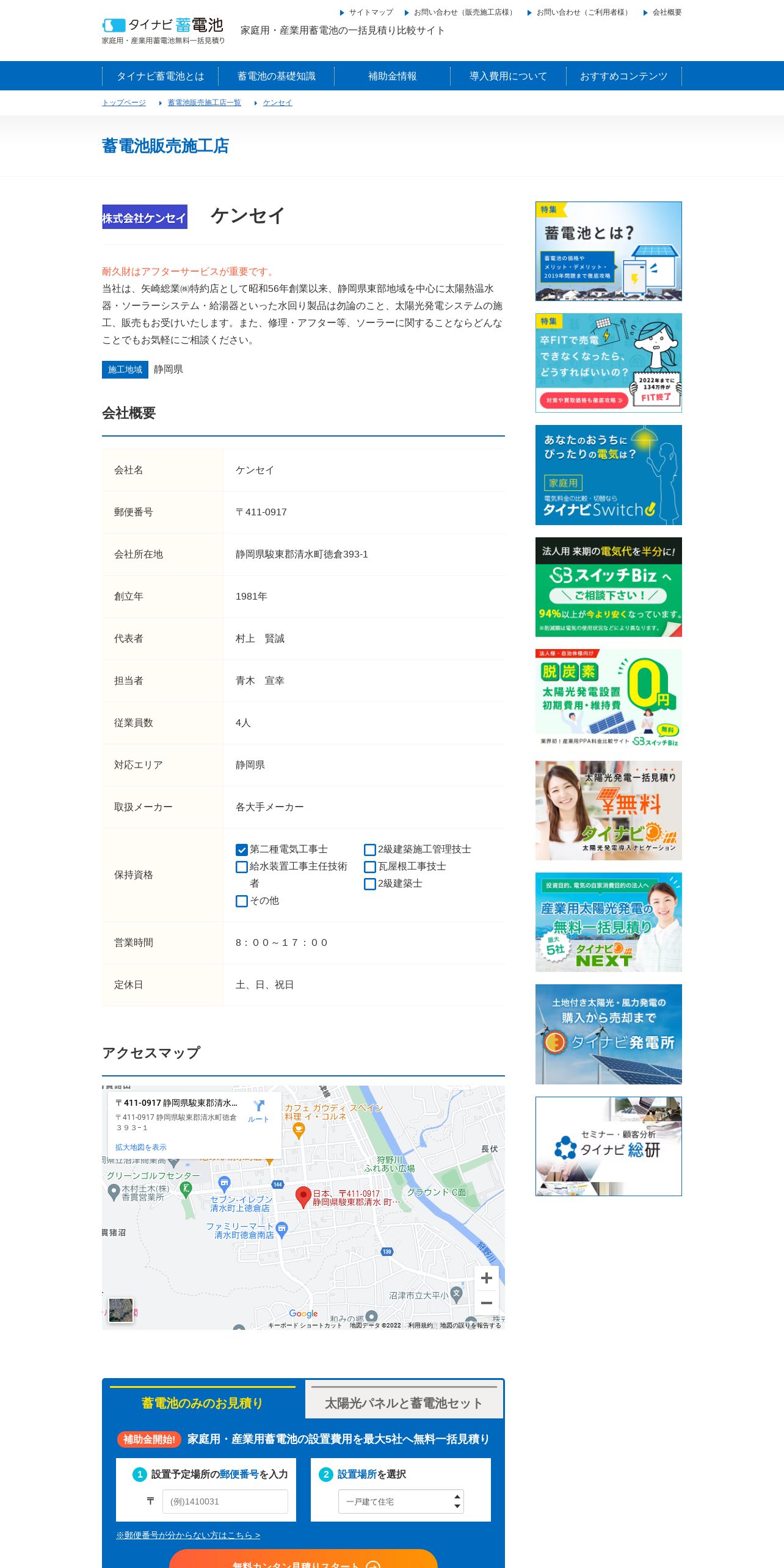Click 拡大地図を表示 link on map
Image resolution: width=784 pixels, height=1568 pixels.
coord(141,1147)
